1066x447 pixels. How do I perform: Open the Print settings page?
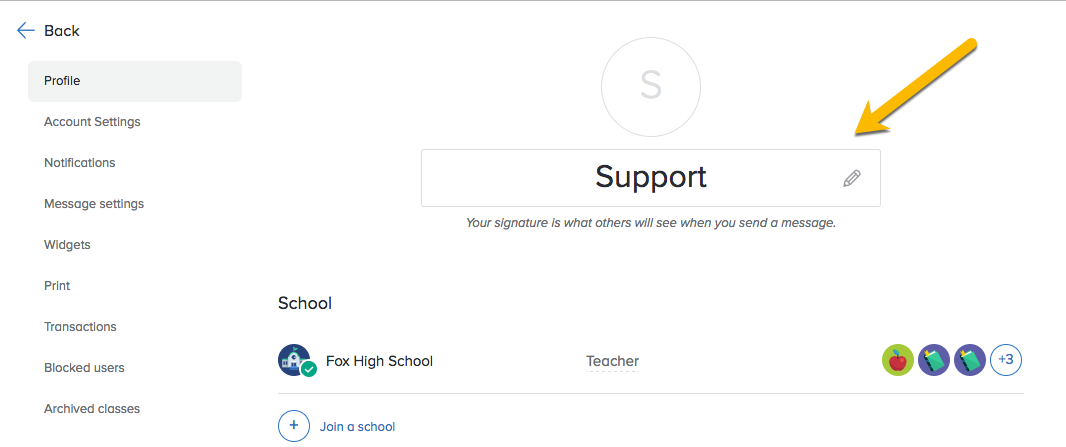(57, 286)
